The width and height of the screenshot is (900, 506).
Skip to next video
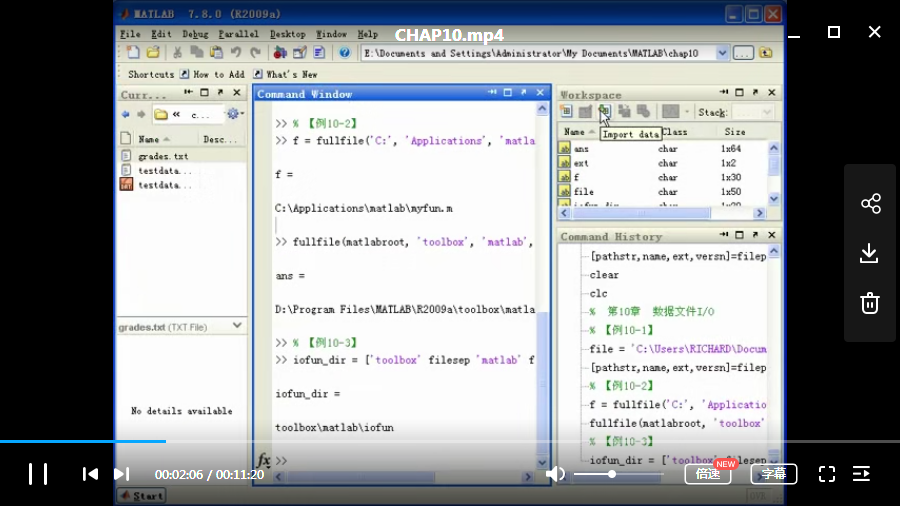tap(121, 474)
